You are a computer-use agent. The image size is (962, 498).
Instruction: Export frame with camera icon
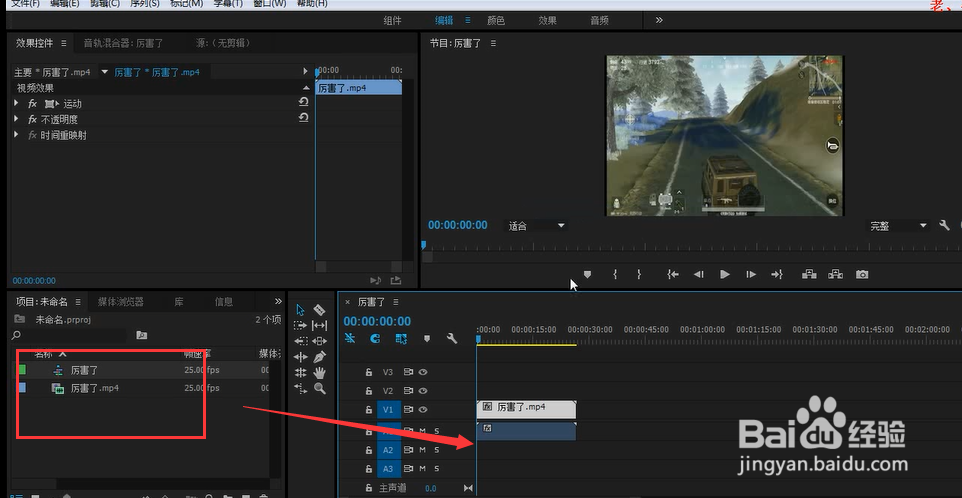(862, 275)
